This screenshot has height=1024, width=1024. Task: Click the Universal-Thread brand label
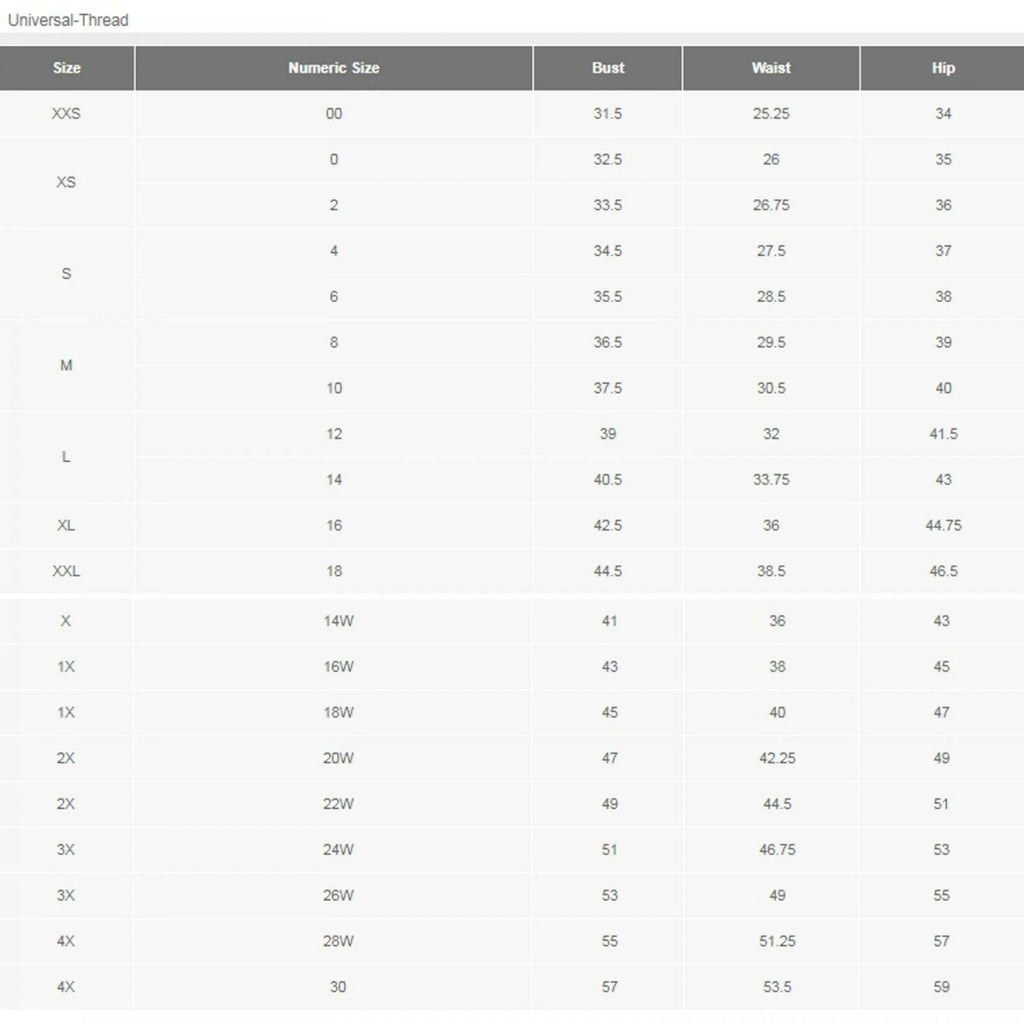[68, 20]
